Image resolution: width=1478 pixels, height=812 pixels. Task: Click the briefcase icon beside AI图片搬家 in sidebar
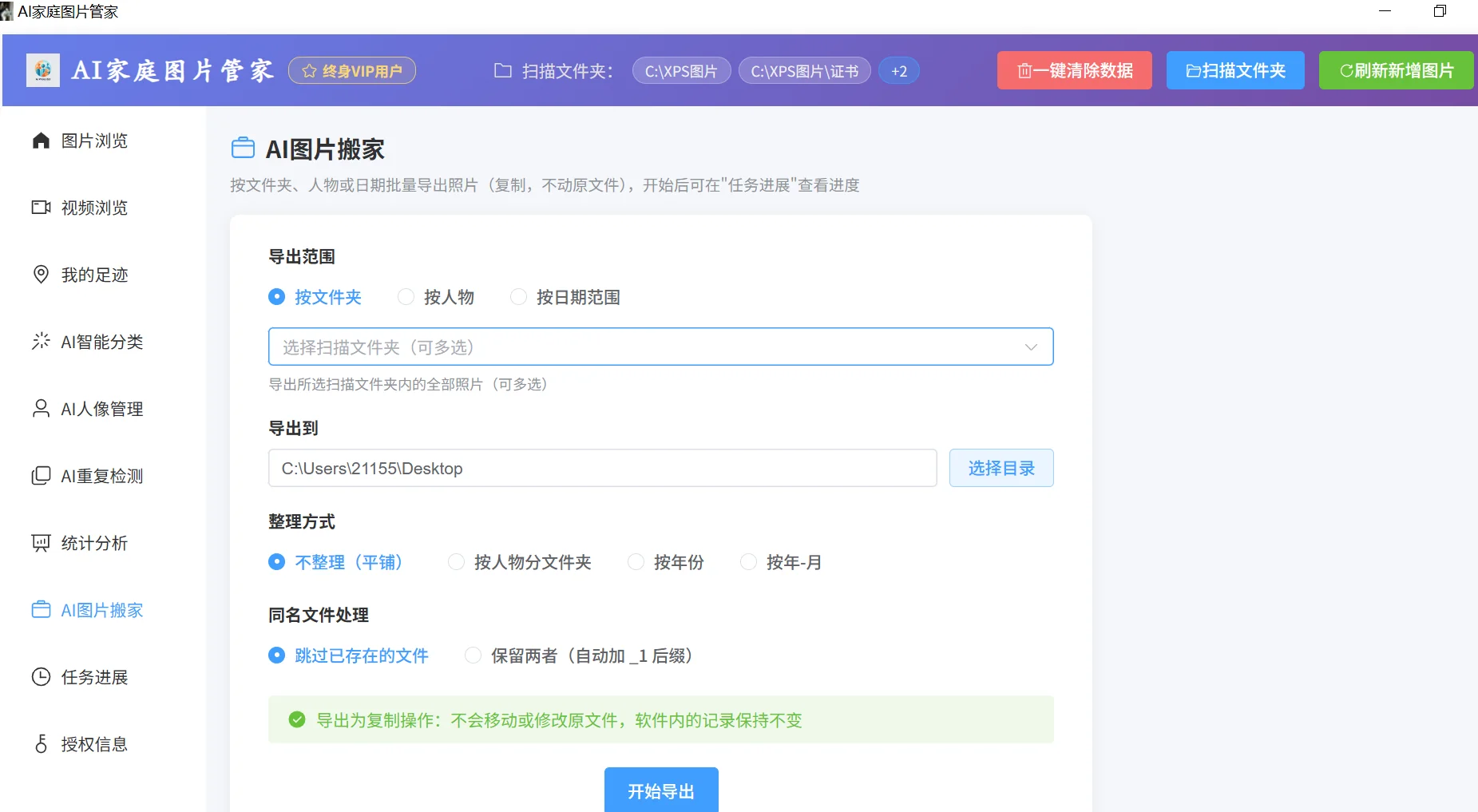tap(41, 610)
